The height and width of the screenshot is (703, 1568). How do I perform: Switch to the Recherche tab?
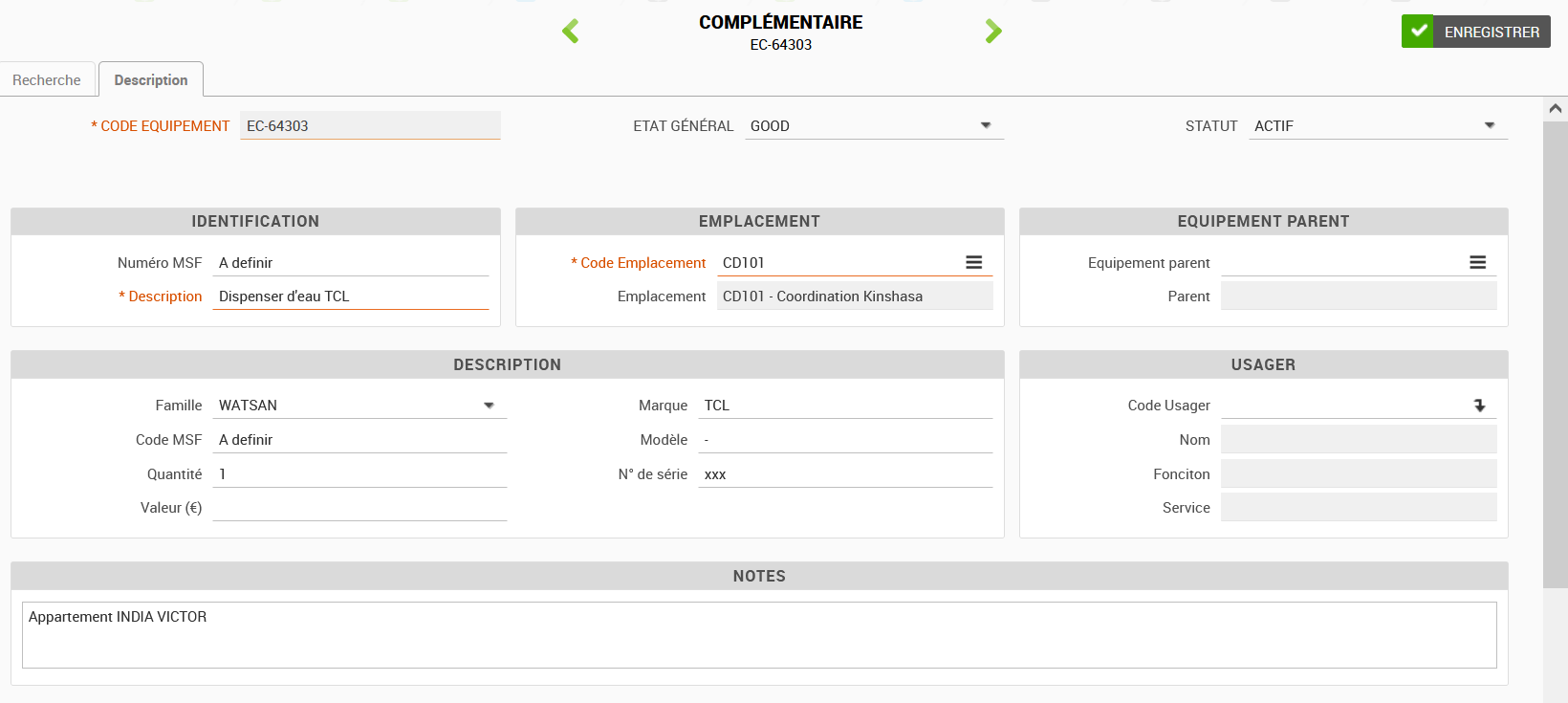pyautogui.click(x=47, y=80)
